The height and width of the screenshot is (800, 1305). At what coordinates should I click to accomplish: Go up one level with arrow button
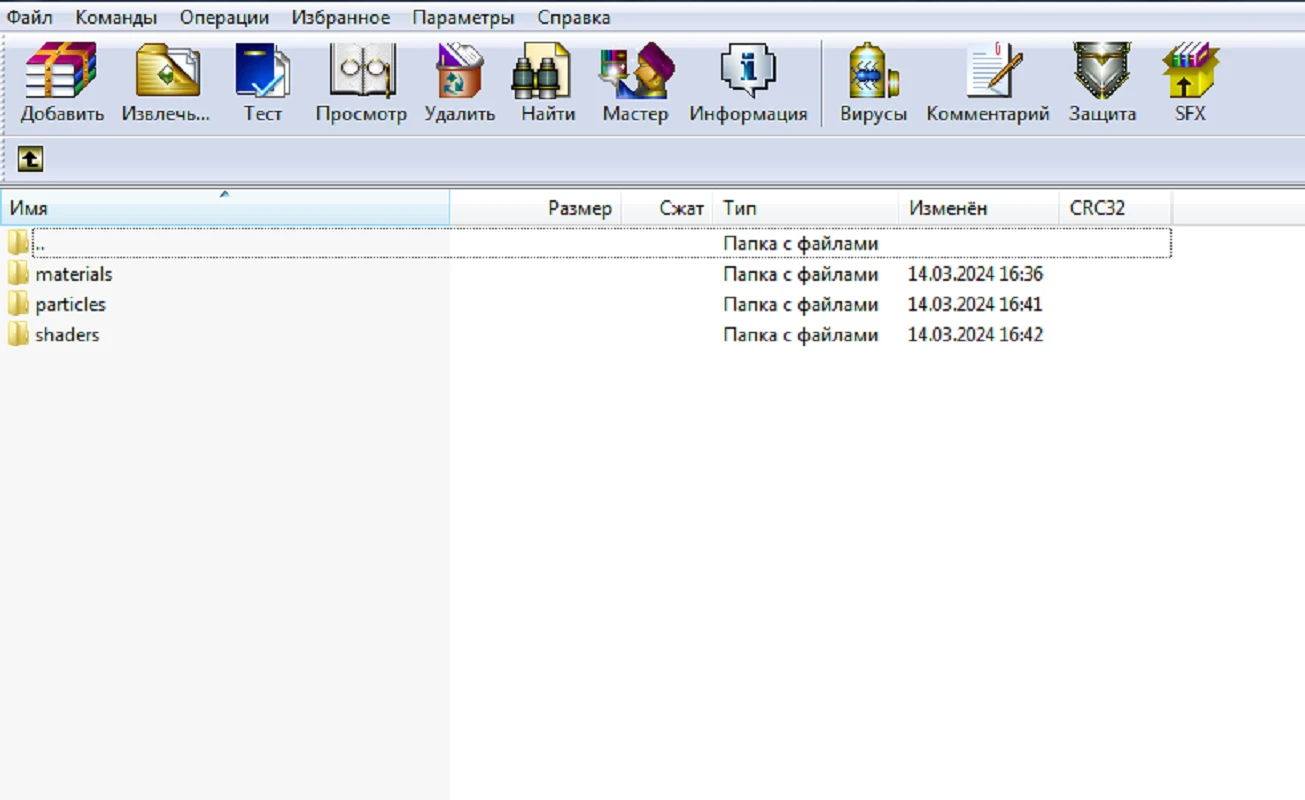coord(30,158)
